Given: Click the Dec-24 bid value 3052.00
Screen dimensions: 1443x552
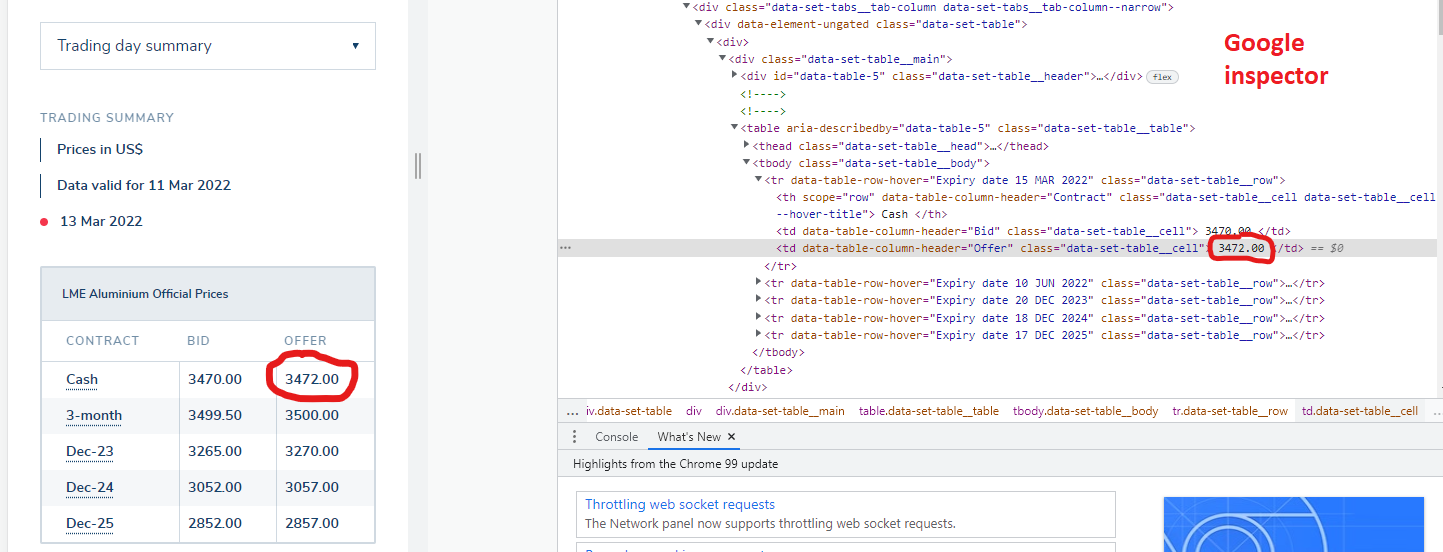Looking at the screenshot, I should pyautogui.click(x=214, y=488).
